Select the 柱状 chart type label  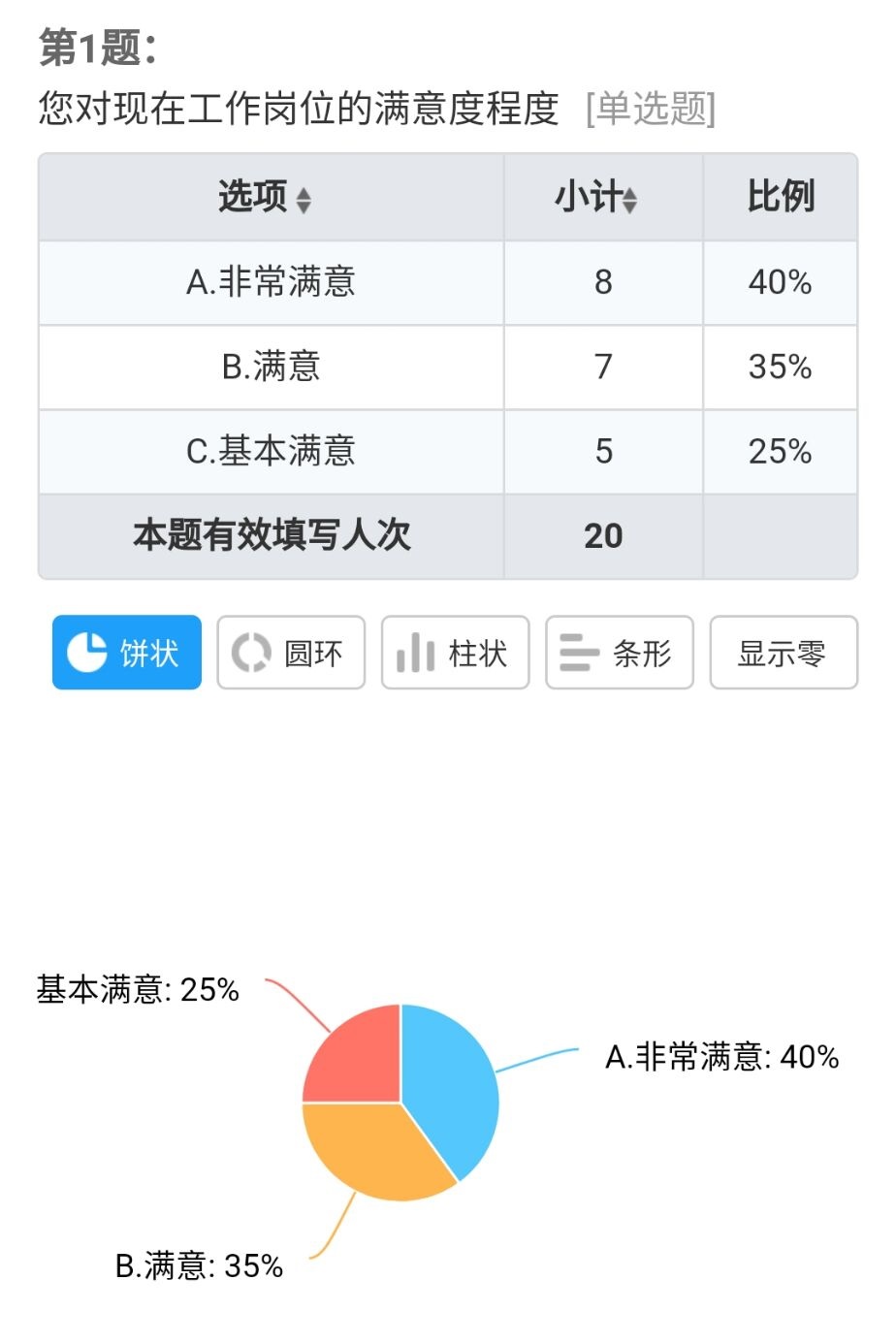point(478,654)
